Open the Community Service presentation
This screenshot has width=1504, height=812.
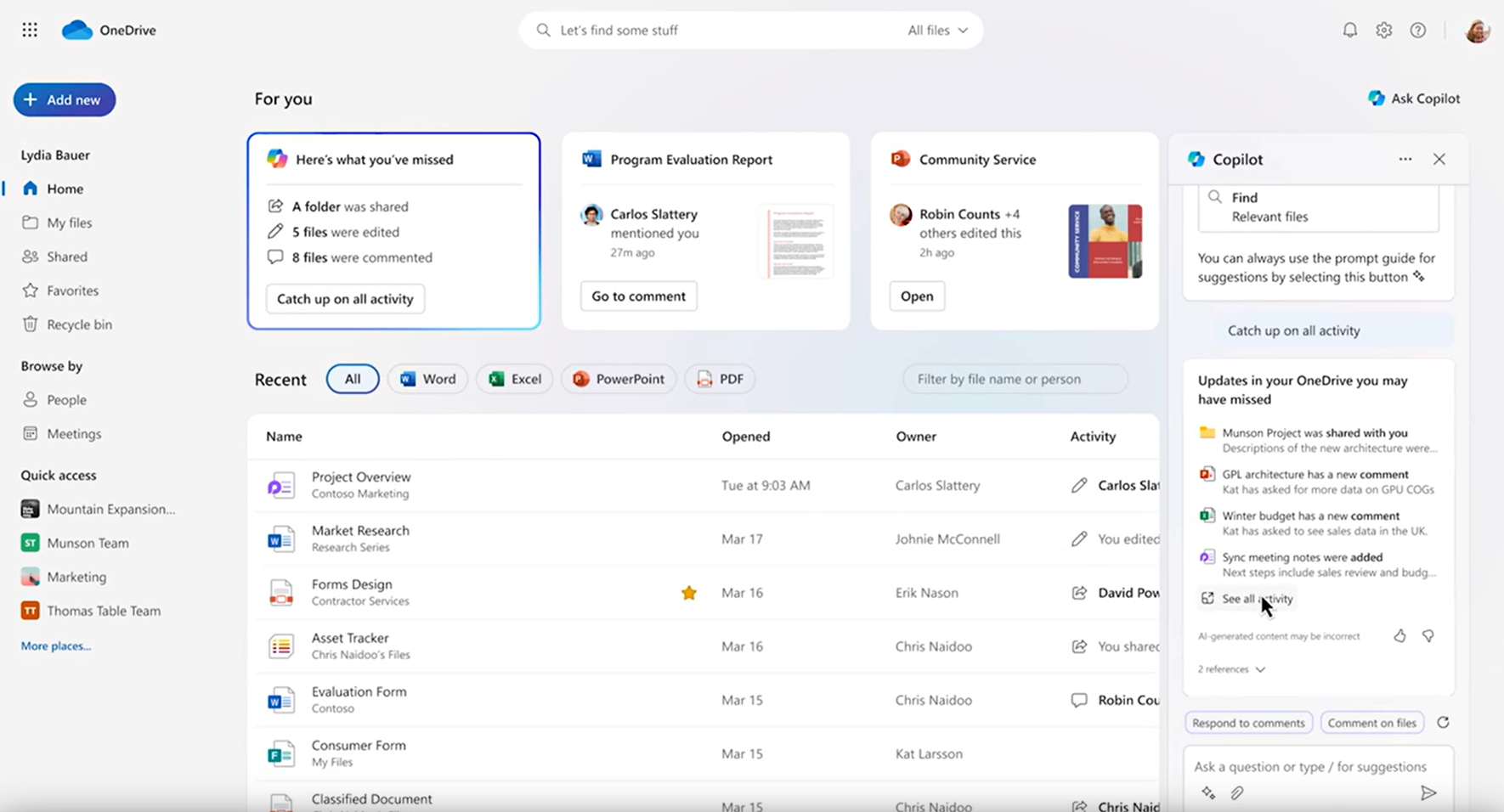tap(917, 296)
